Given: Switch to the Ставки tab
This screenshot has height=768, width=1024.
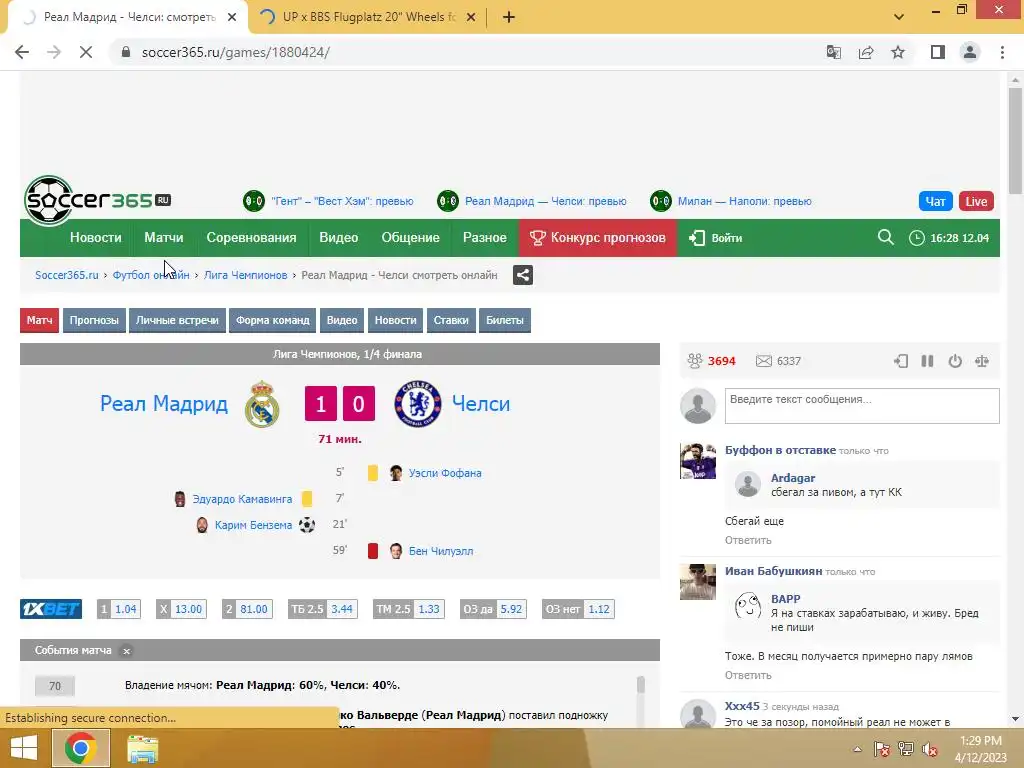Looking at the screenshot, I should click(451, 320).
